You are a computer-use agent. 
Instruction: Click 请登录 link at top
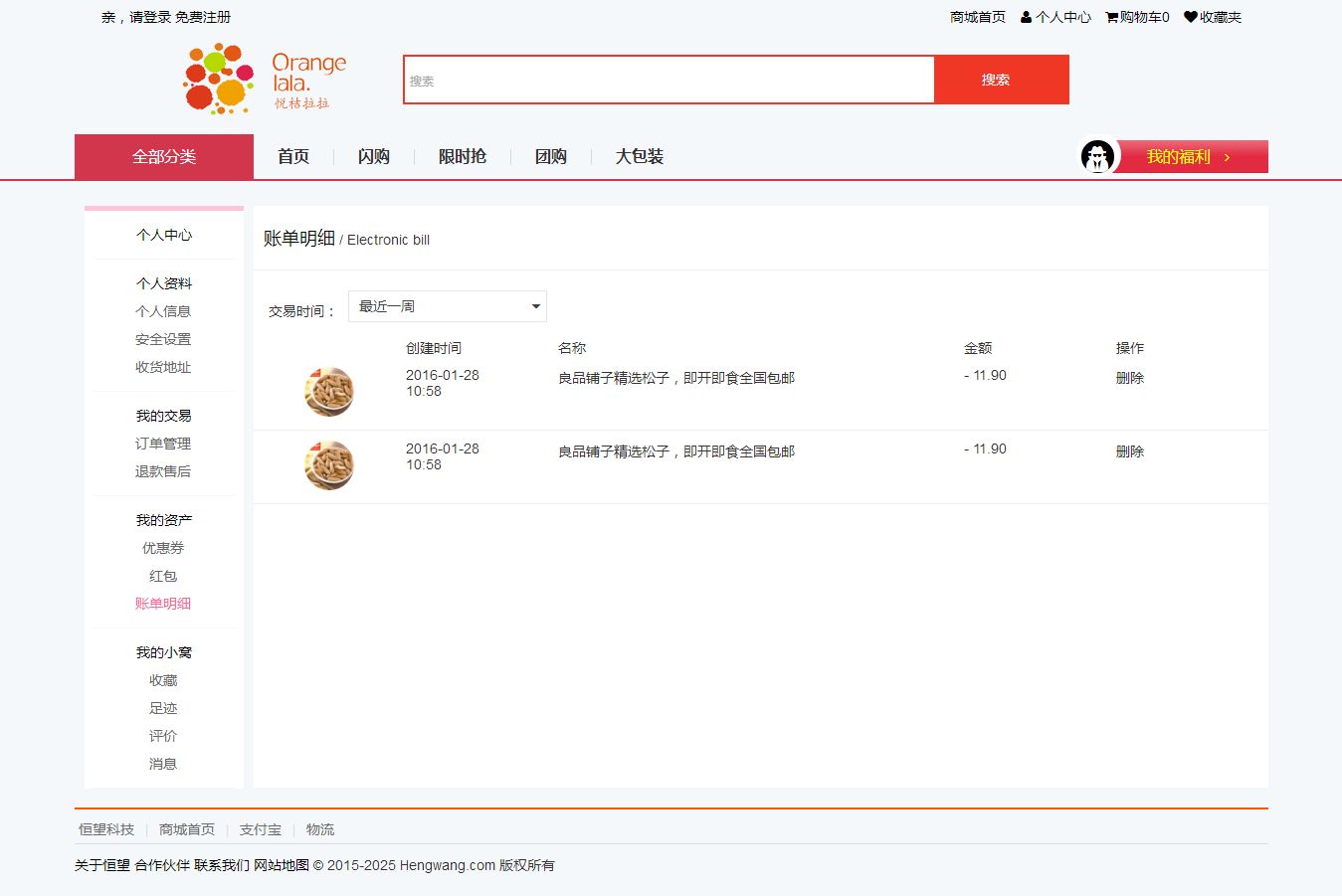pos(150,17)
